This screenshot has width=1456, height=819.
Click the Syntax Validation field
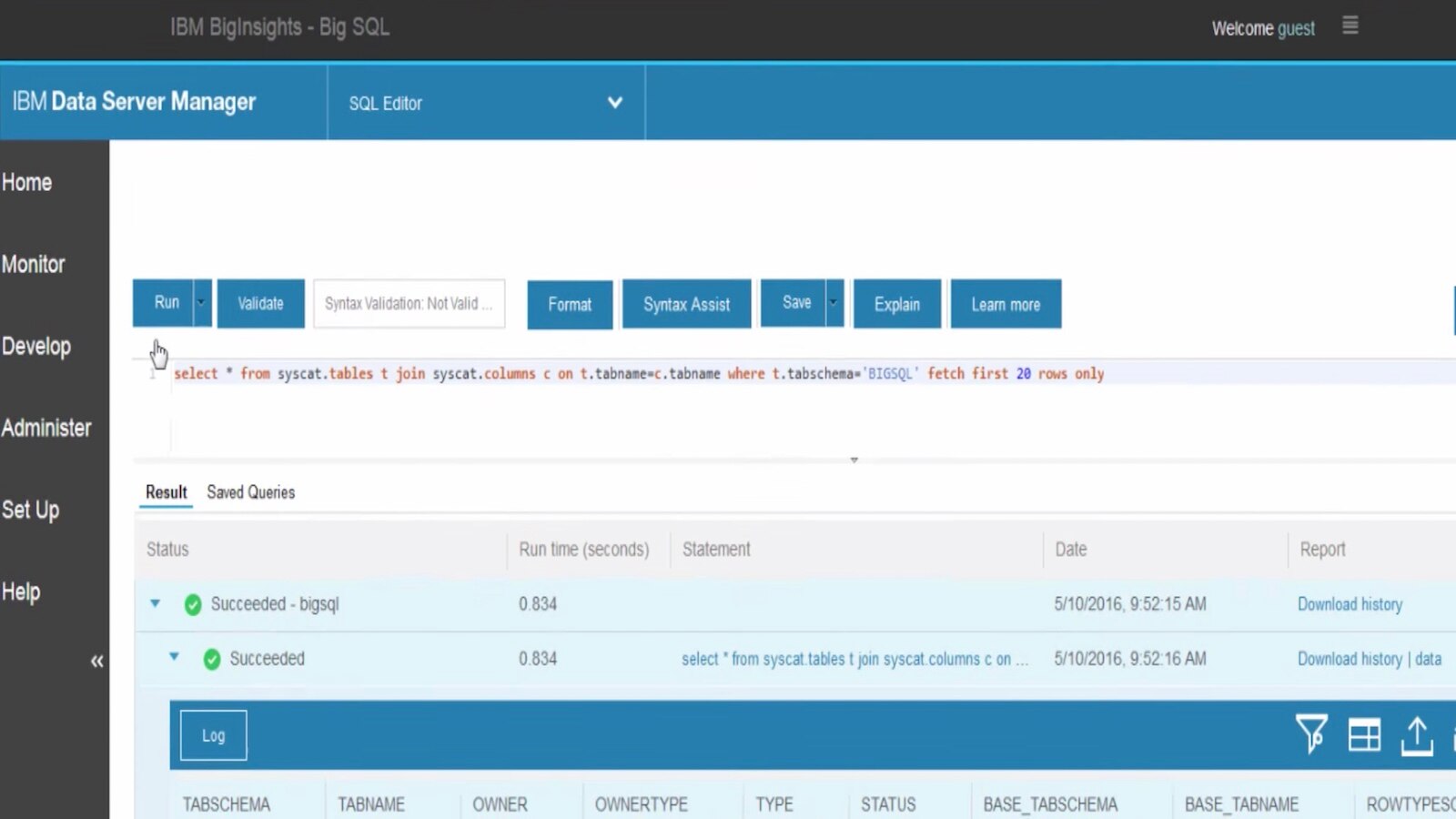coord(409,304)
